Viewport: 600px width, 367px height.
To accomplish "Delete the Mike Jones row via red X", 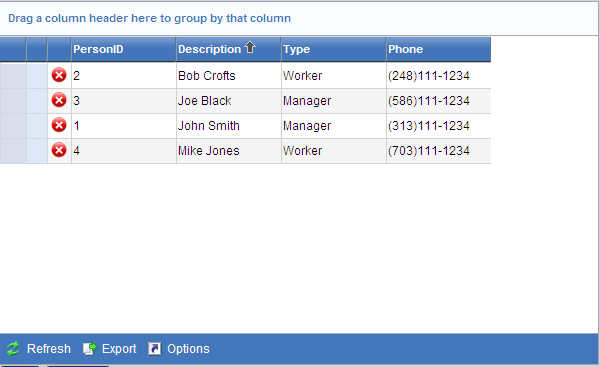I will click(59, 150).
